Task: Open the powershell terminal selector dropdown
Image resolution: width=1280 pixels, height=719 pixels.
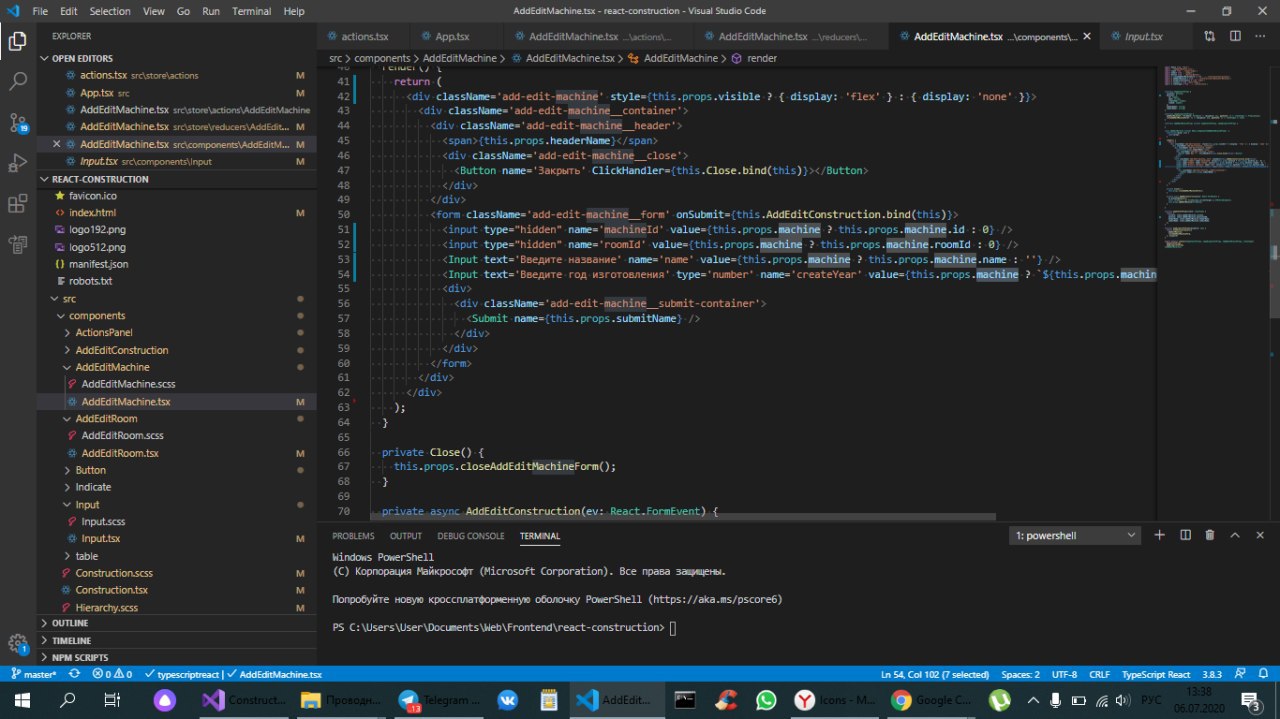Action: click(x=1075, y=536)
